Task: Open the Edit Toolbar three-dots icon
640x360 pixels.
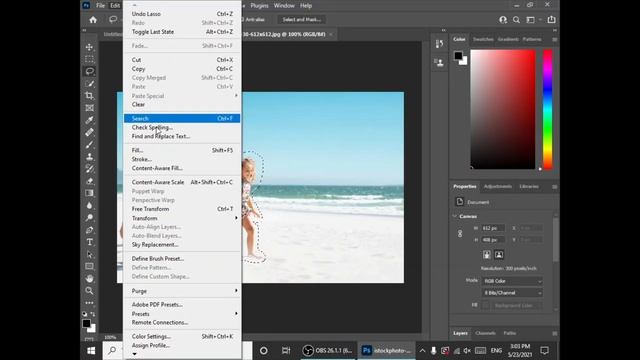Action: 89,303
